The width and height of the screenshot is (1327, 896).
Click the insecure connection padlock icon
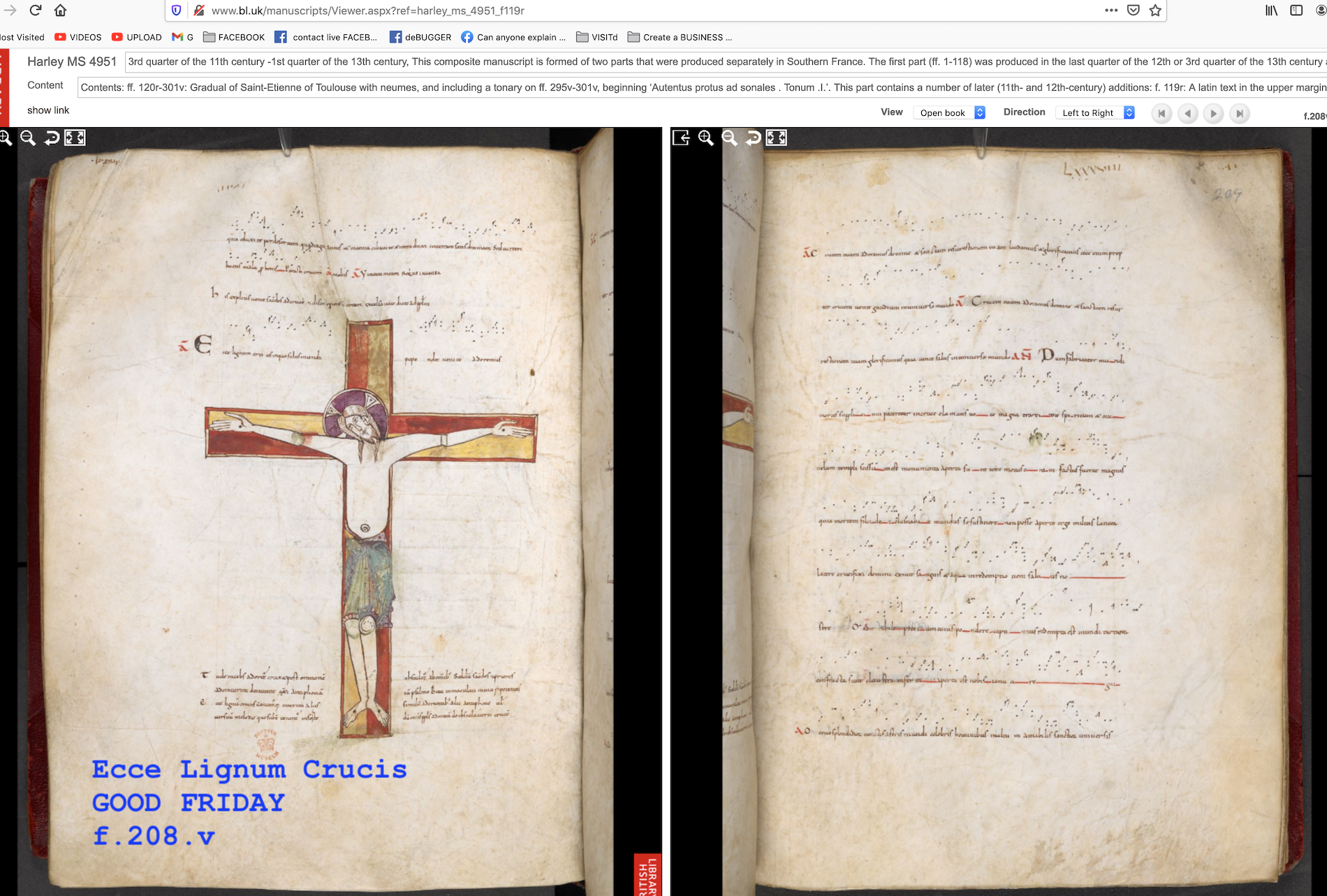199,10
